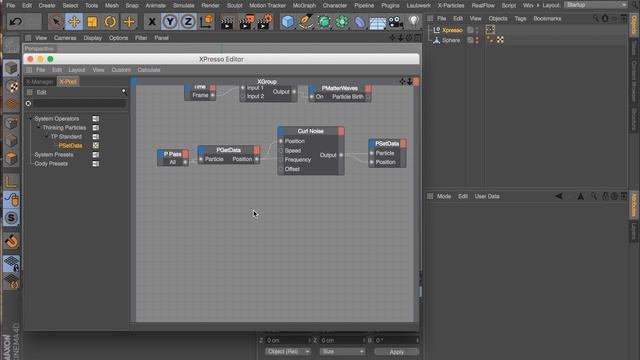Click the Output port of Curl Noise

(341, 155)
